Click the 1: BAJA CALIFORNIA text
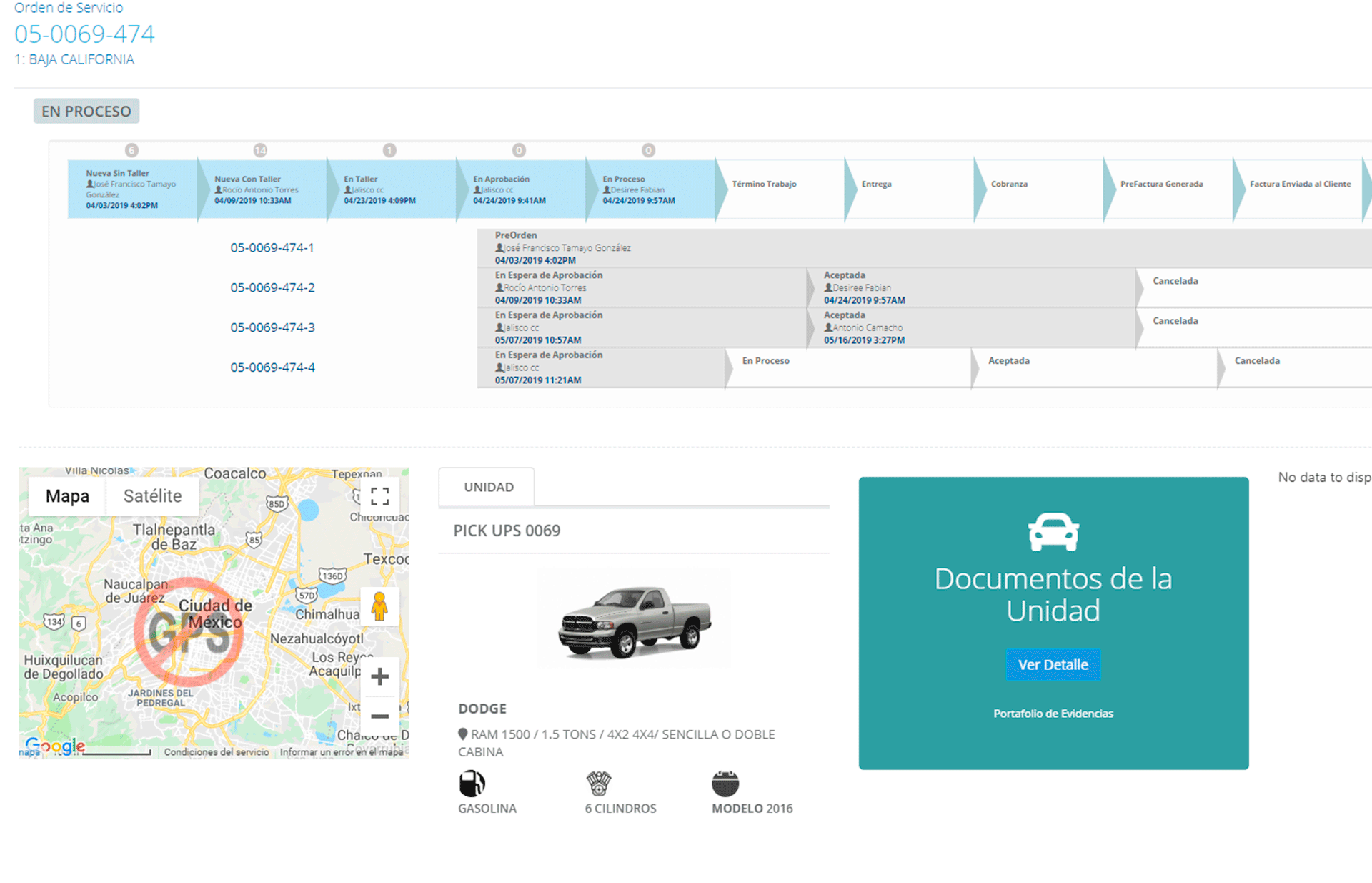This screenshot has width=1372, height=883. [x=74, y=59]
